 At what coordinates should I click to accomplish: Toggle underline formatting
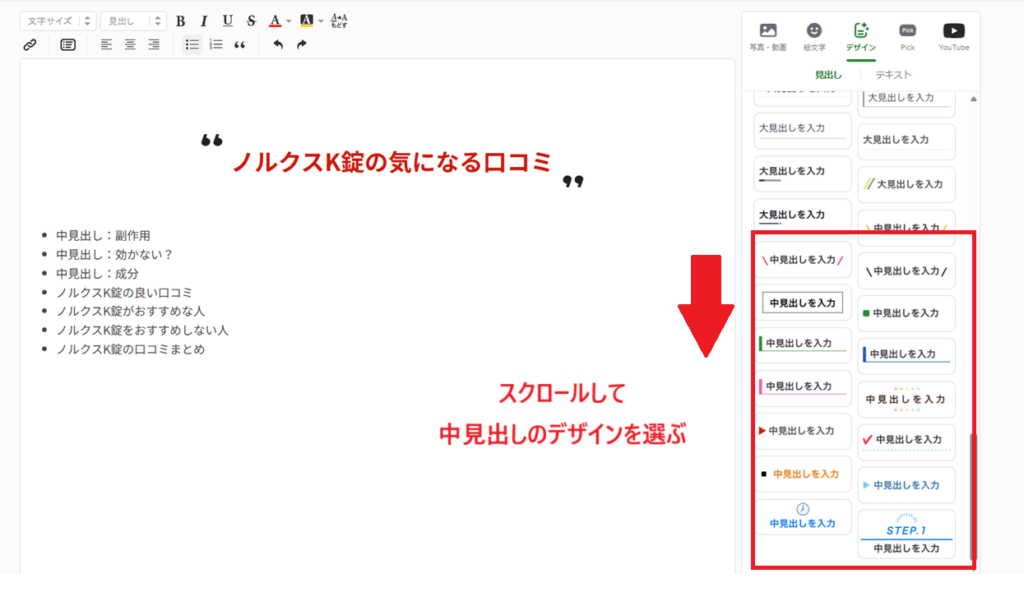tap(228, 21)
